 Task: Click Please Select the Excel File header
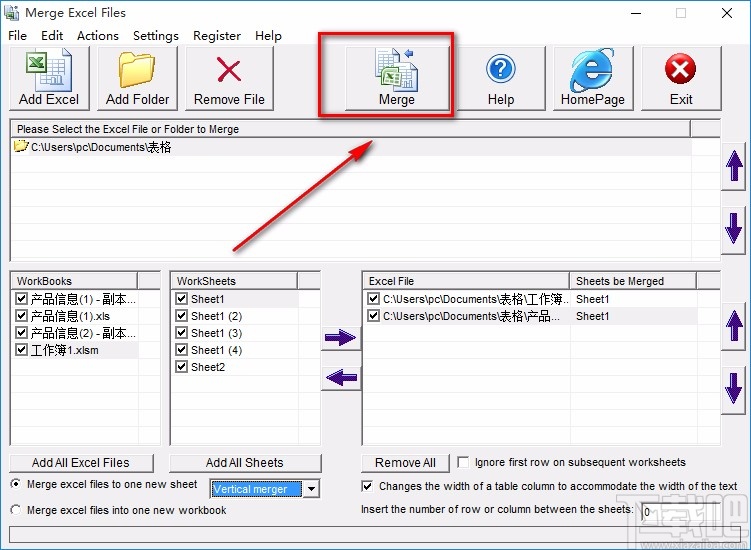click(x=351, y=129)
